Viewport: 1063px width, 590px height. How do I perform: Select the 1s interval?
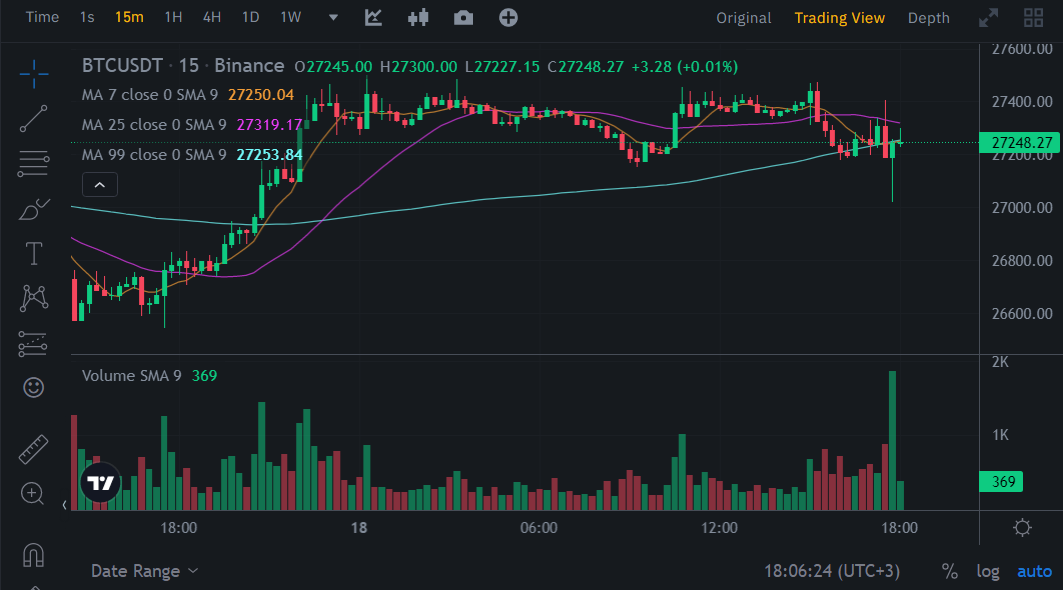click(87, 17)
